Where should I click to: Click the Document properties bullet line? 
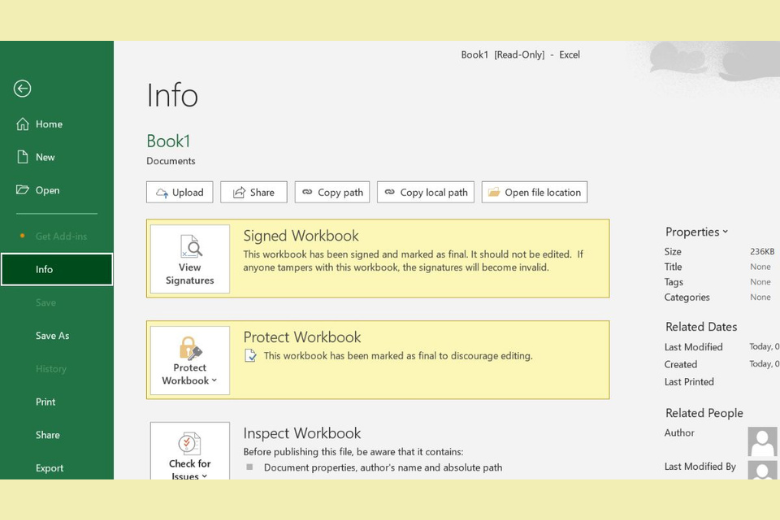coord(383,467)
